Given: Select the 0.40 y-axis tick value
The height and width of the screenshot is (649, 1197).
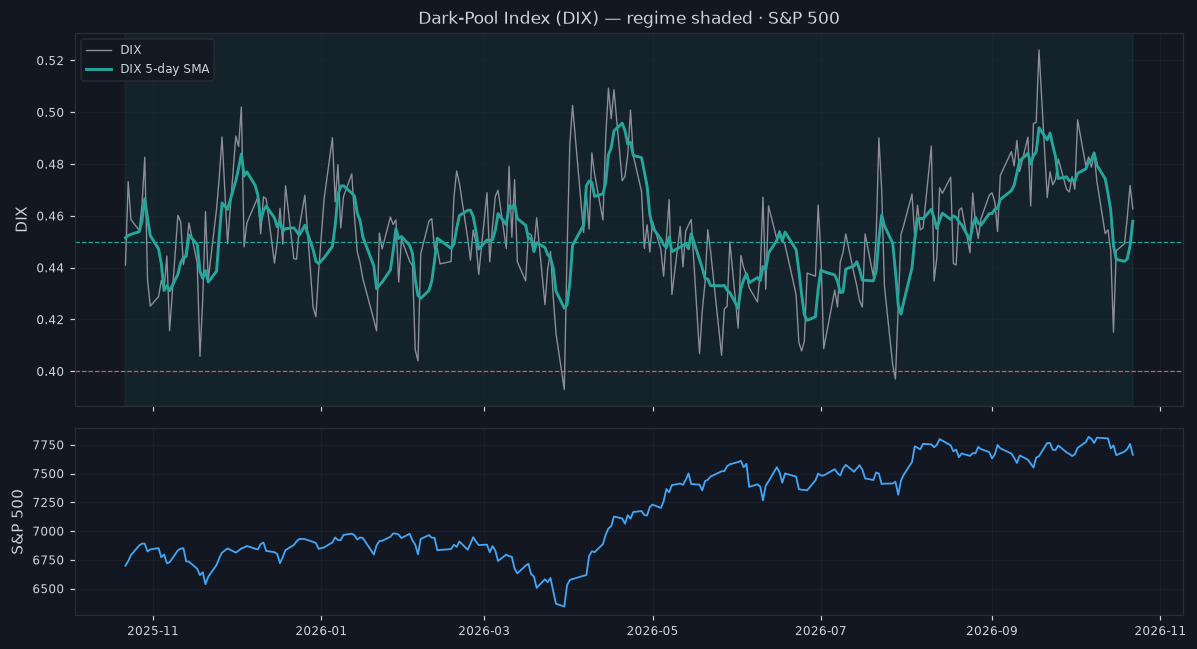Looking at the screenshot, I should [x=50, y=372].
